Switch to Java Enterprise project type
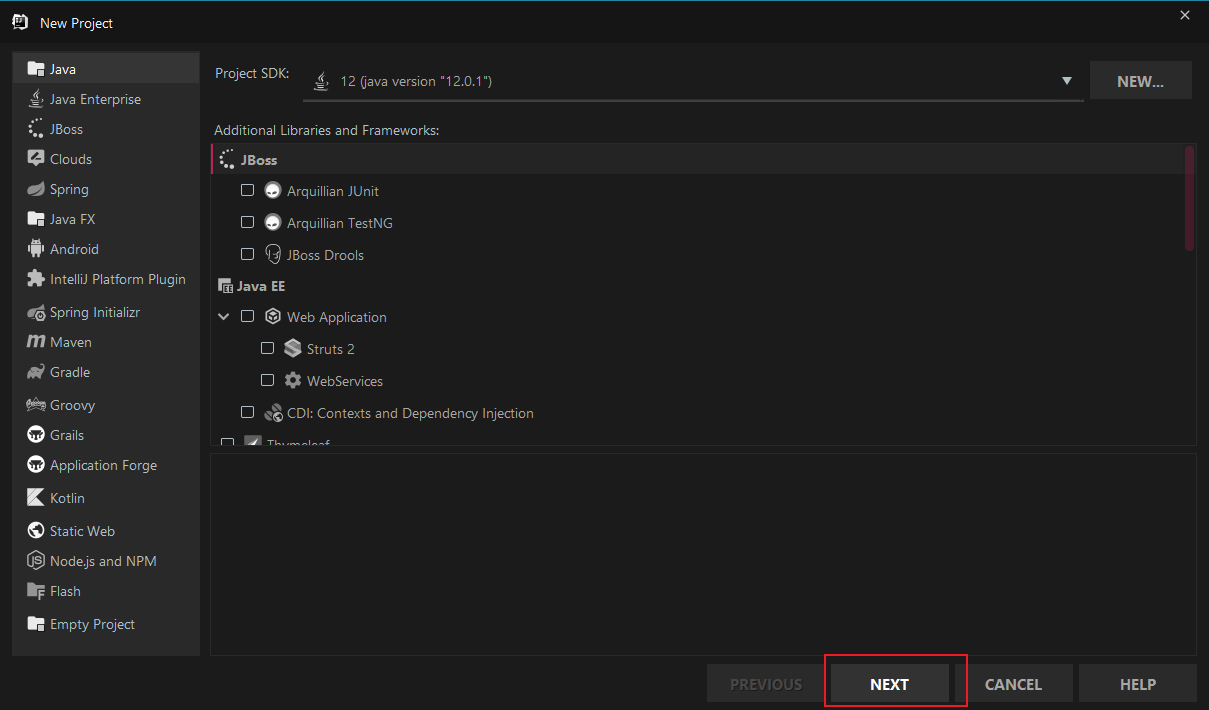This screenshot has width=1209, height=710. [x=95, y=99]
